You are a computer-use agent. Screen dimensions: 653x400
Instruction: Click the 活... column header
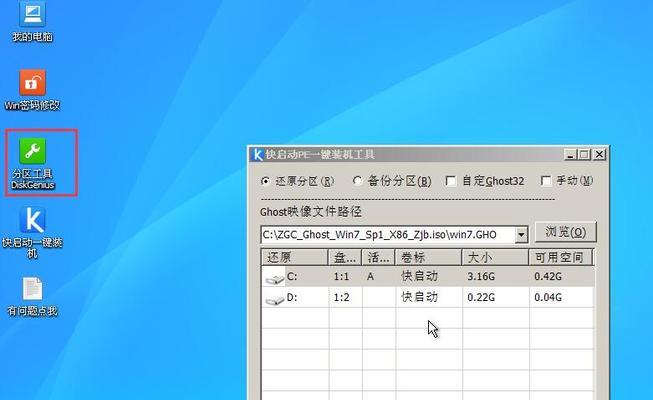click(x=379, y=258)
